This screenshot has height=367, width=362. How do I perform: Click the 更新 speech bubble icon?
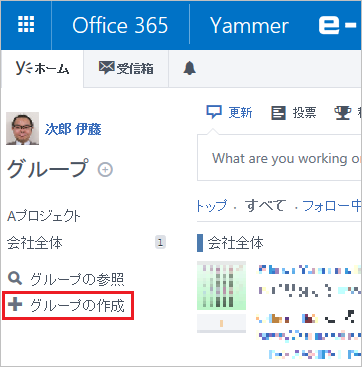coord(214,113)
